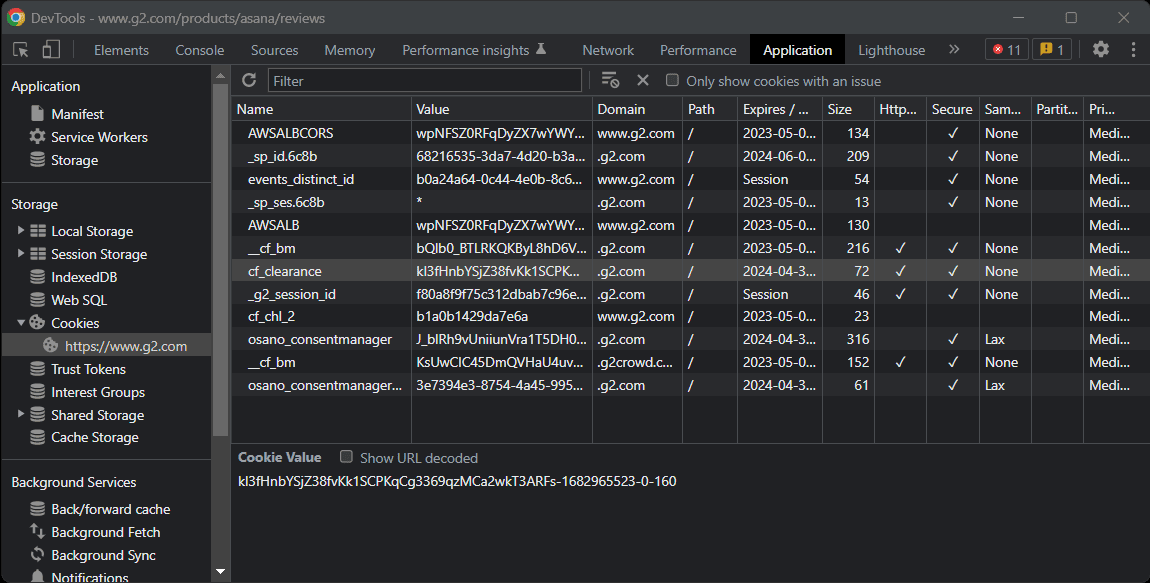Open the Performance tab
The height and width of the screenshot is (583, 1150).
point(698,50)
